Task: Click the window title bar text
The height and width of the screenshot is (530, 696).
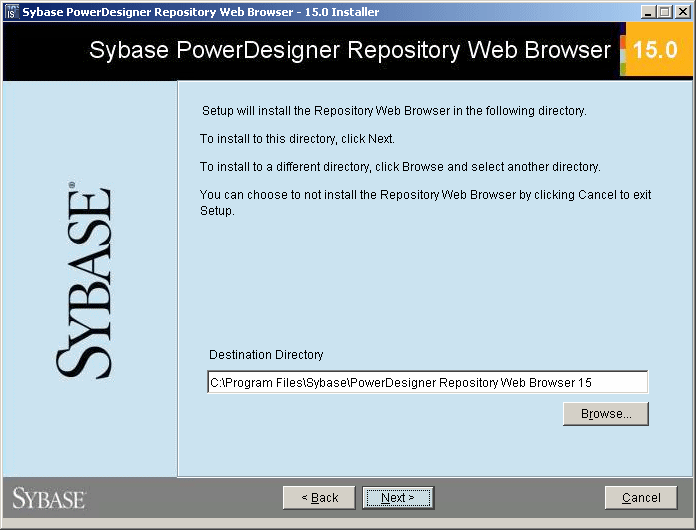Action: (x=201, y=12)
